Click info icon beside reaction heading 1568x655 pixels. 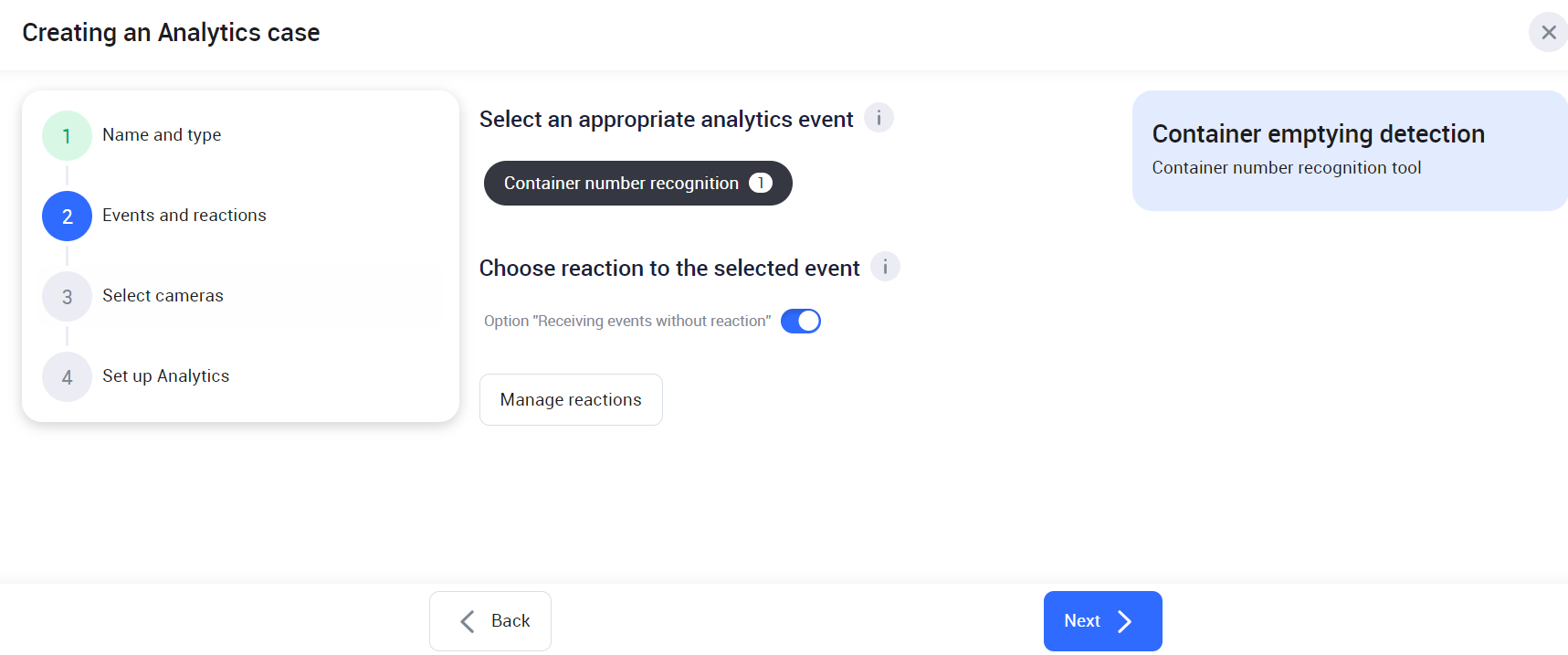pyautogui.click(x=885, y=267)
